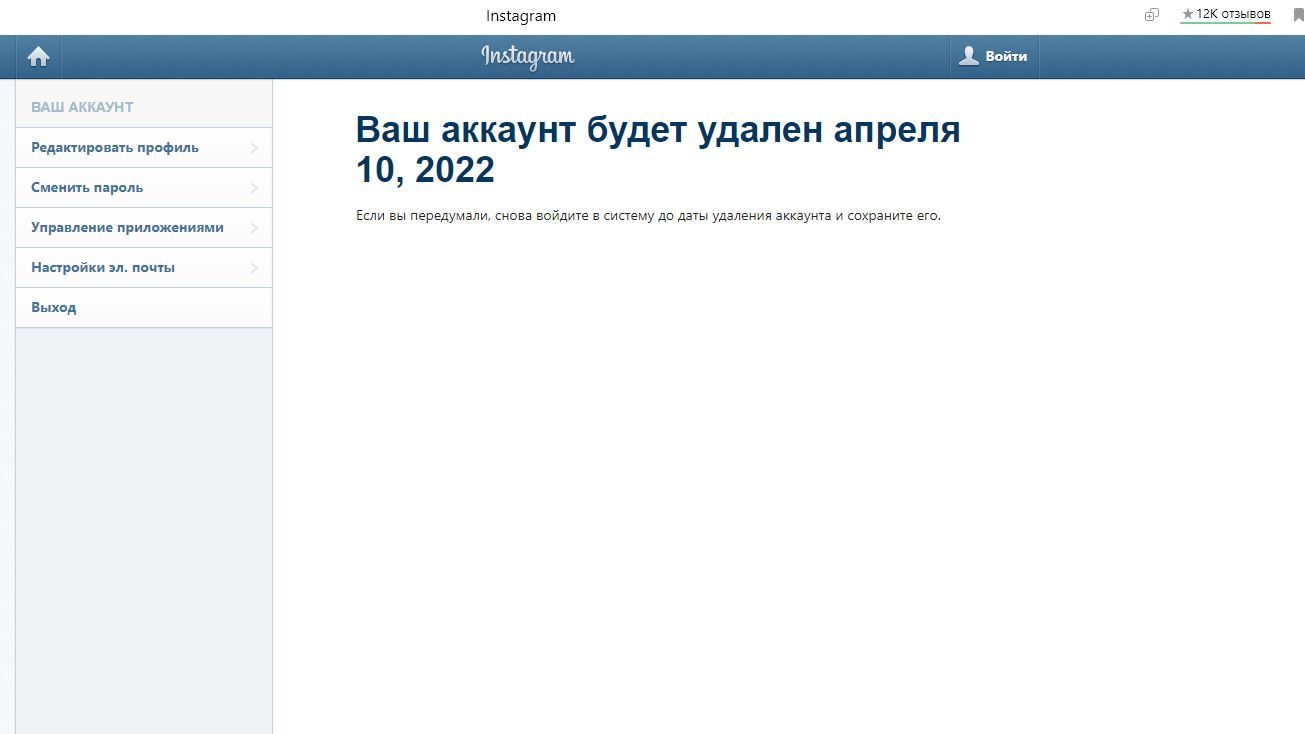Open the 12K отзывов site reviews badge

pyautogui.click(x=1226, y=14)
